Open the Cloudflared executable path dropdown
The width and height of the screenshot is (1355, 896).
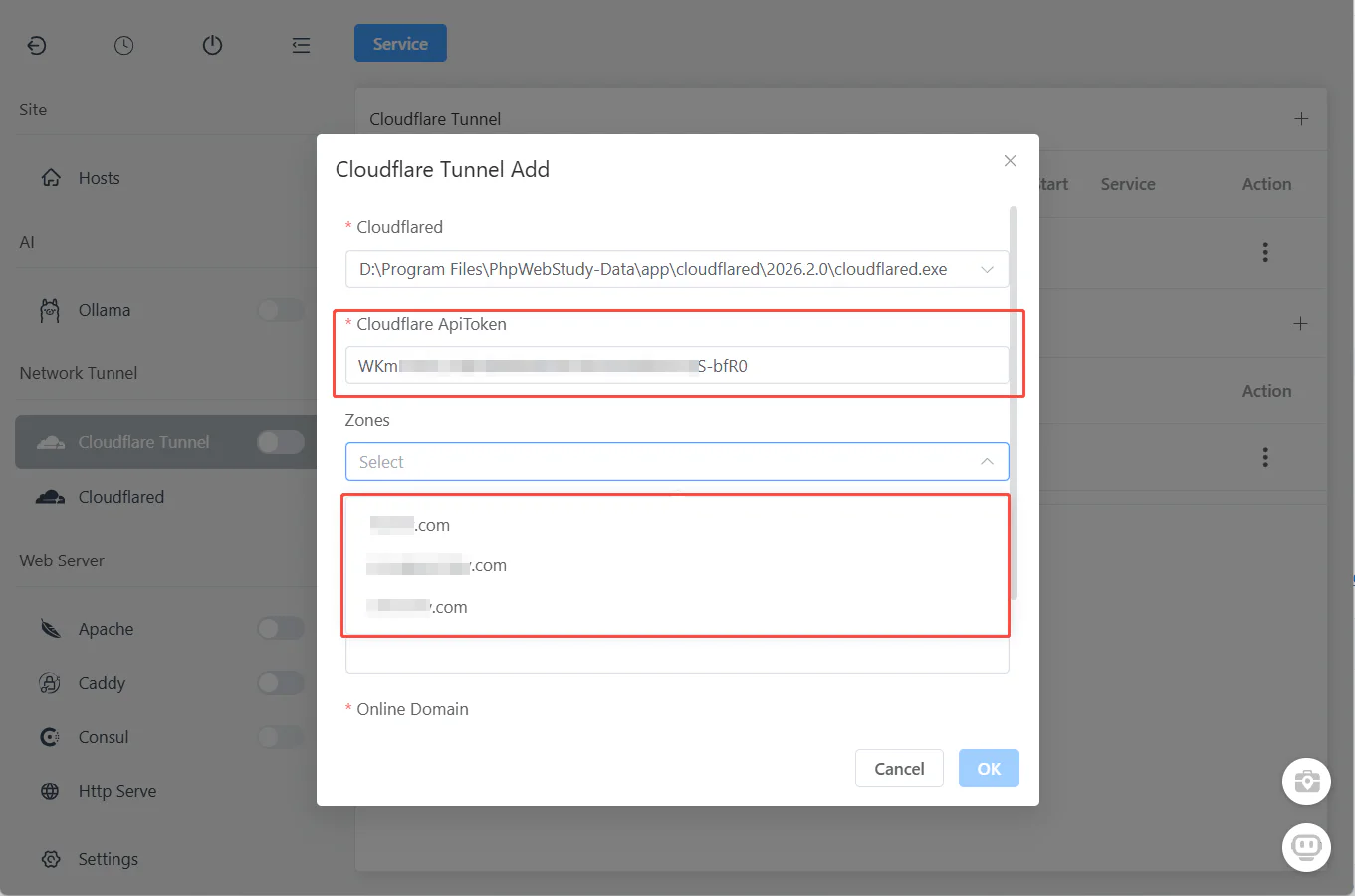[987, 269]
